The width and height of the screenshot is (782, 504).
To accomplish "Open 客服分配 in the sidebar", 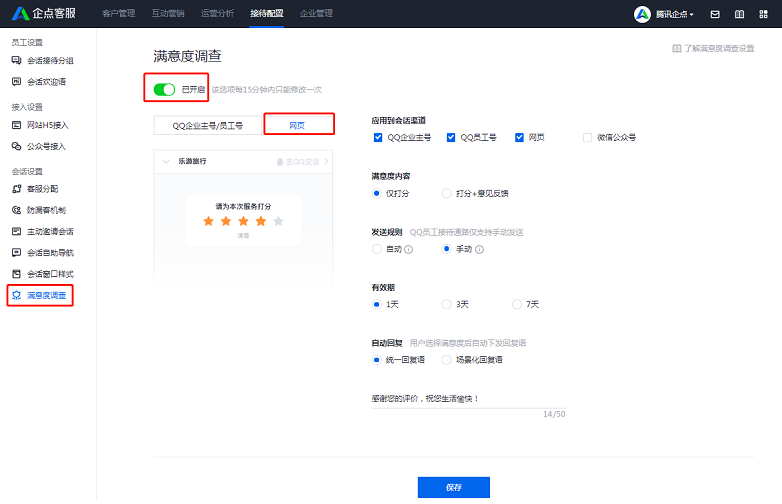I will 42,188.
